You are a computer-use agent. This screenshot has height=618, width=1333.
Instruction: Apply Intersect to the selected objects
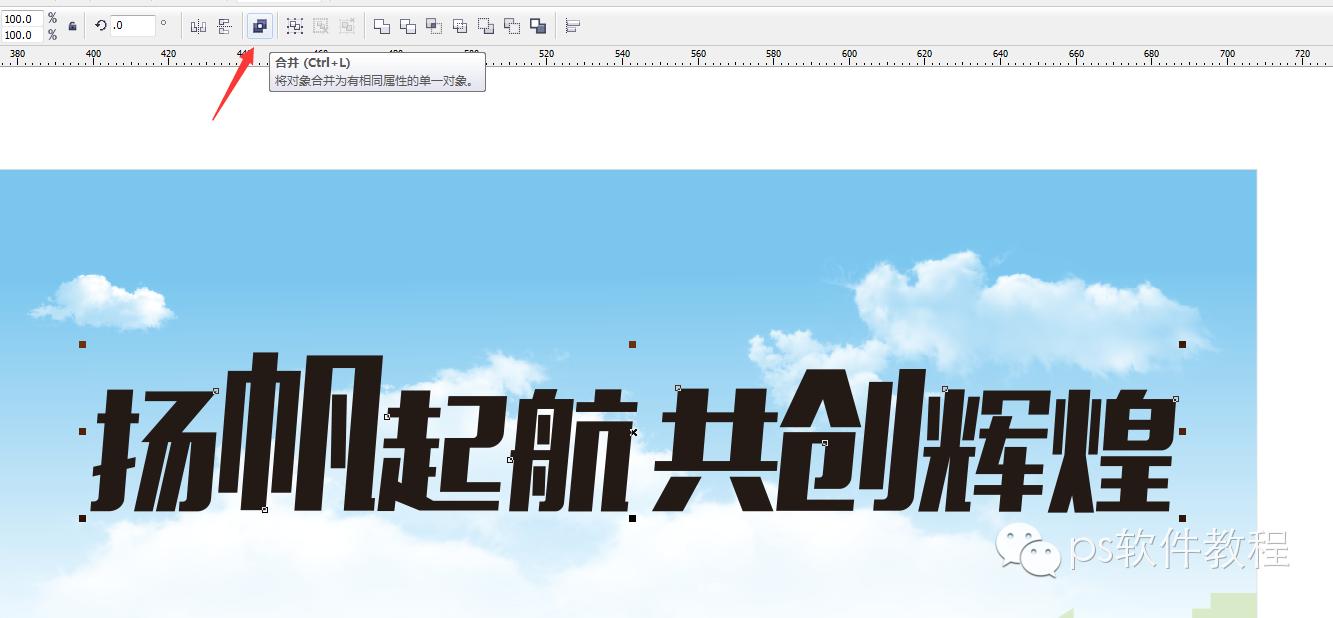(x=435, y=25)
